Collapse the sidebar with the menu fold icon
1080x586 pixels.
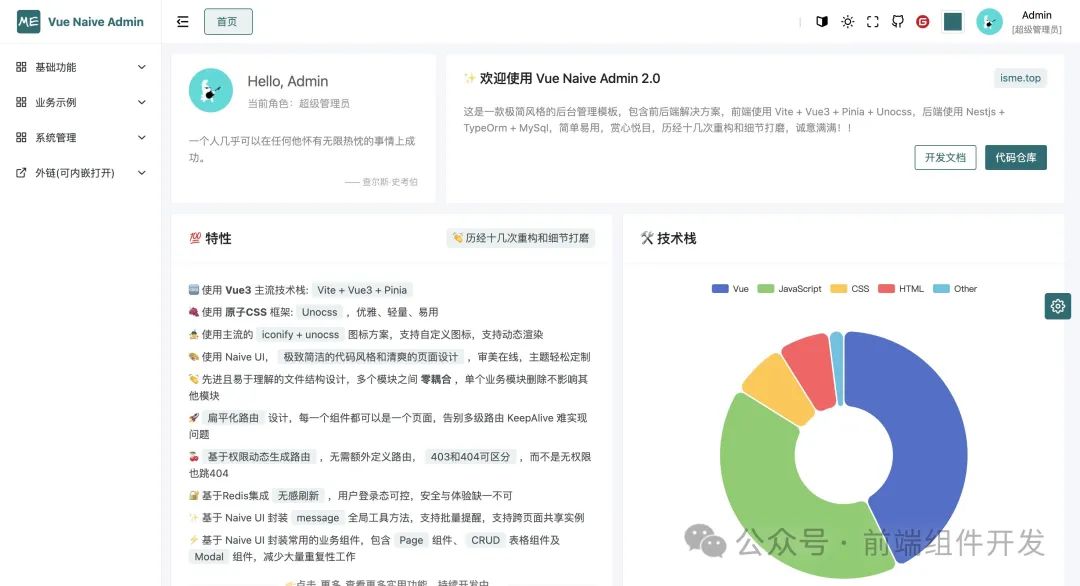(183, 21)
